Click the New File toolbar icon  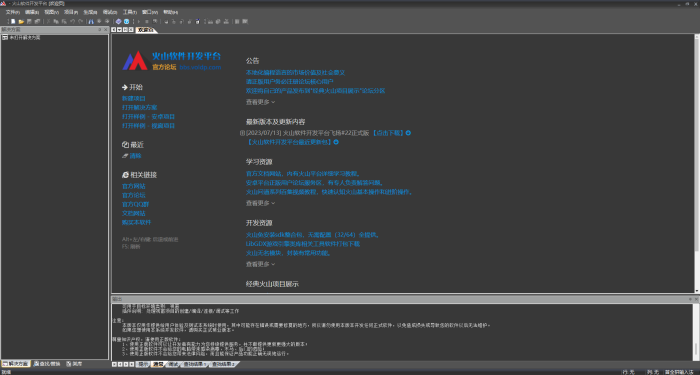click(x=13, y=21)
